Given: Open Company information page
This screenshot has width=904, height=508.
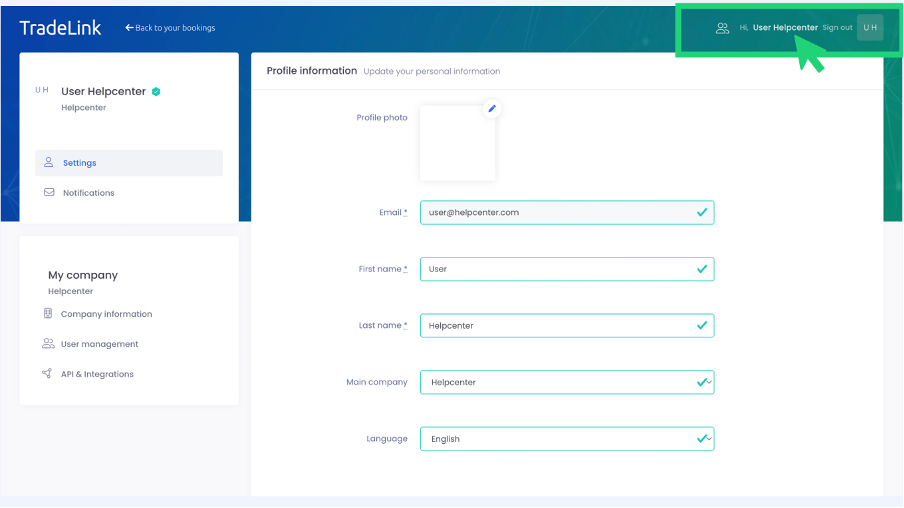Looking at the screenshot, I should point(106,314).
